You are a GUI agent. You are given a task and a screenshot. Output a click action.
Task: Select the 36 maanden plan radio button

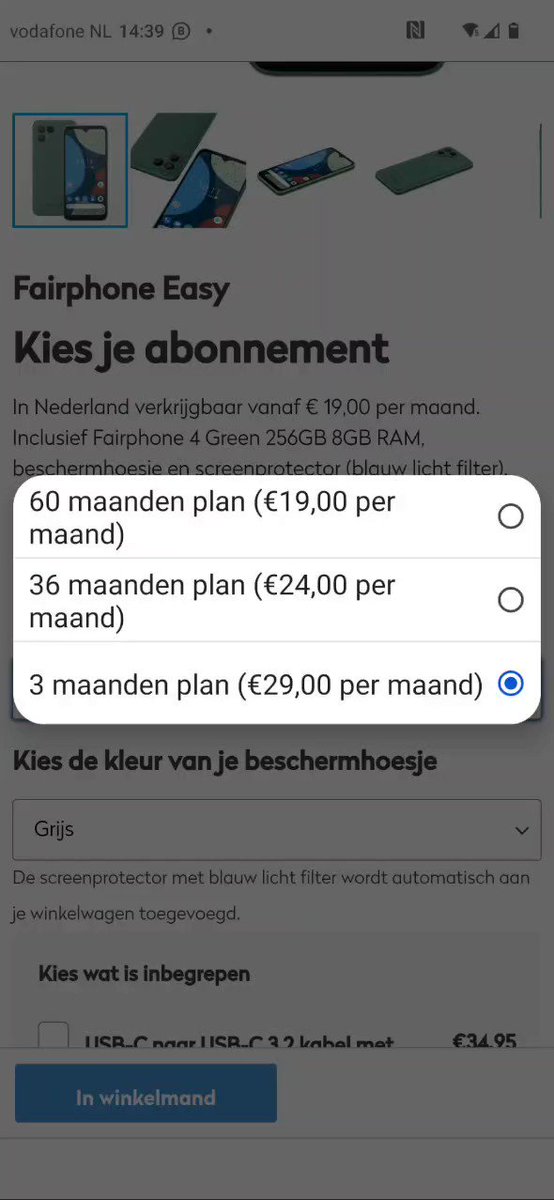pyautogui.click(x=511, y=600)
